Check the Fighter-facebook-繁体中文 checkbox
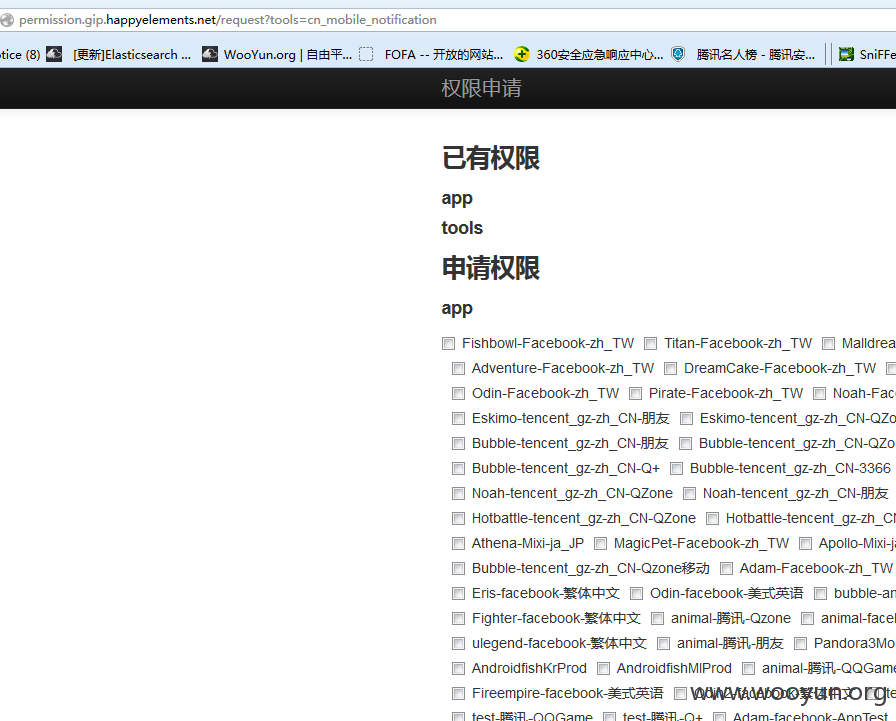The height and width of the screenshot is (721, 896). (458, 619)
